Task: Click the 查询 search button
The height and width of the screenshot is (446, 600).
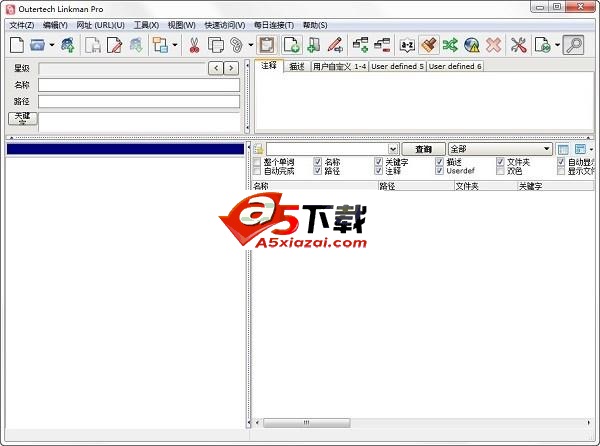Action: (424, 149)
